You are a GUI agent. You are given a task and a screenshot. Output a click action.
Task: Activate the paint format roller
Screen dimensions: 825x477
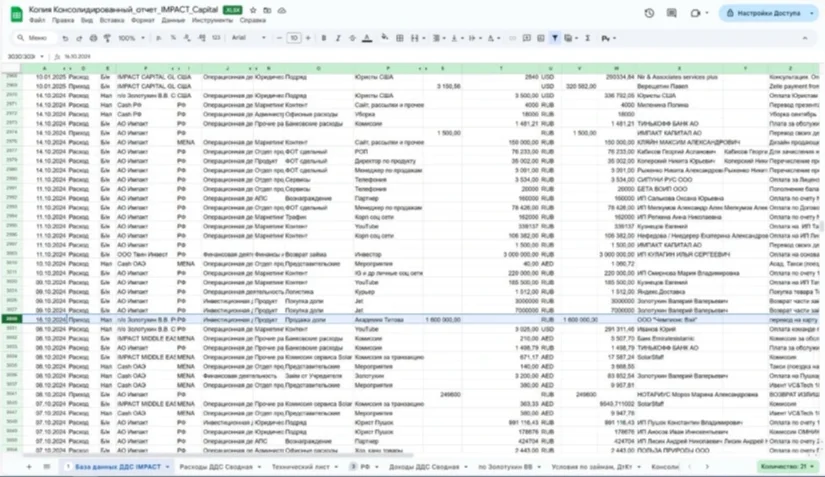pos(107,38)
